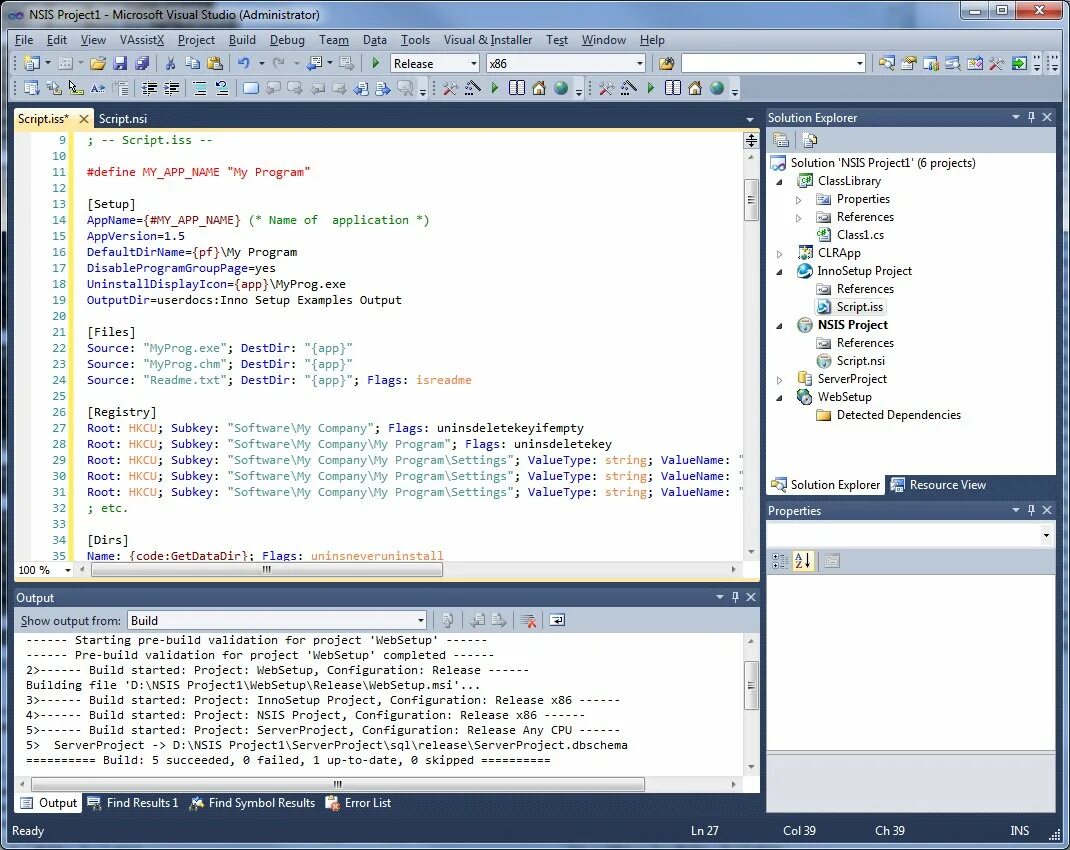Viewport: 1070px width, 850px height.
Task: Click the green Start Debugging arrow beside Release
Action: point(375,63)
